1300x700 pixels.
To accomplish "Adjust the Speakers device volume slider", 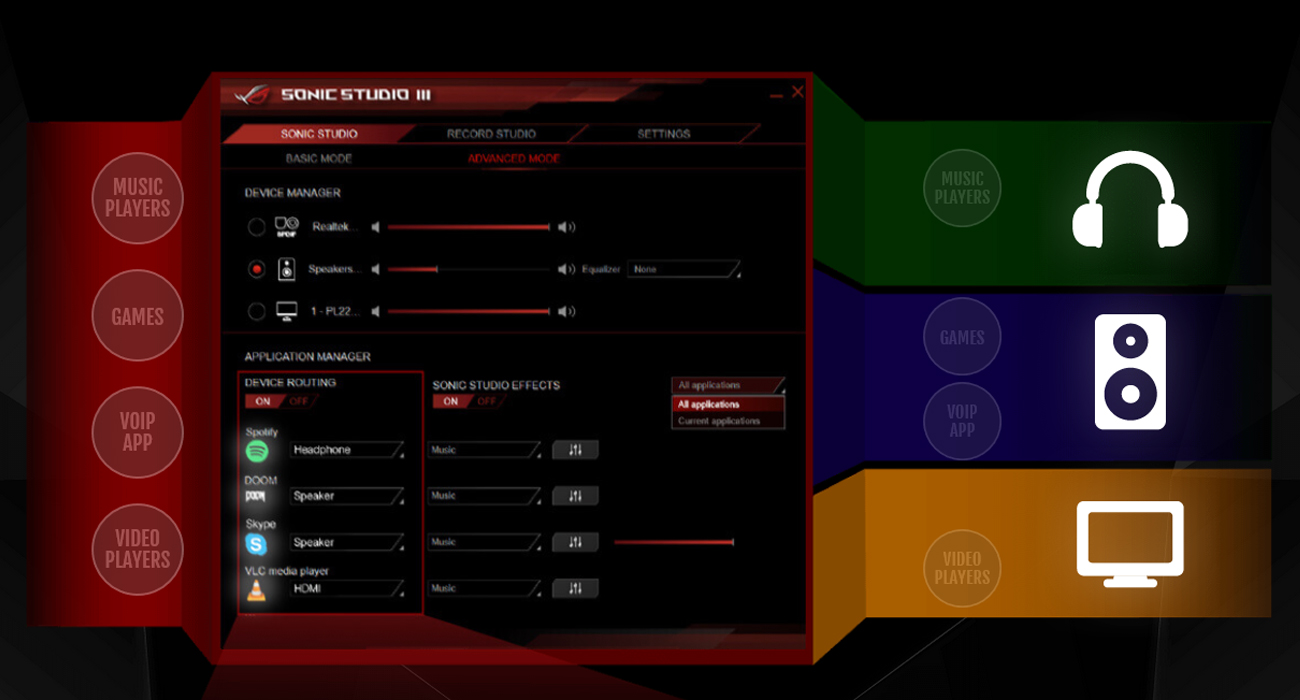I will pos(469,269).
